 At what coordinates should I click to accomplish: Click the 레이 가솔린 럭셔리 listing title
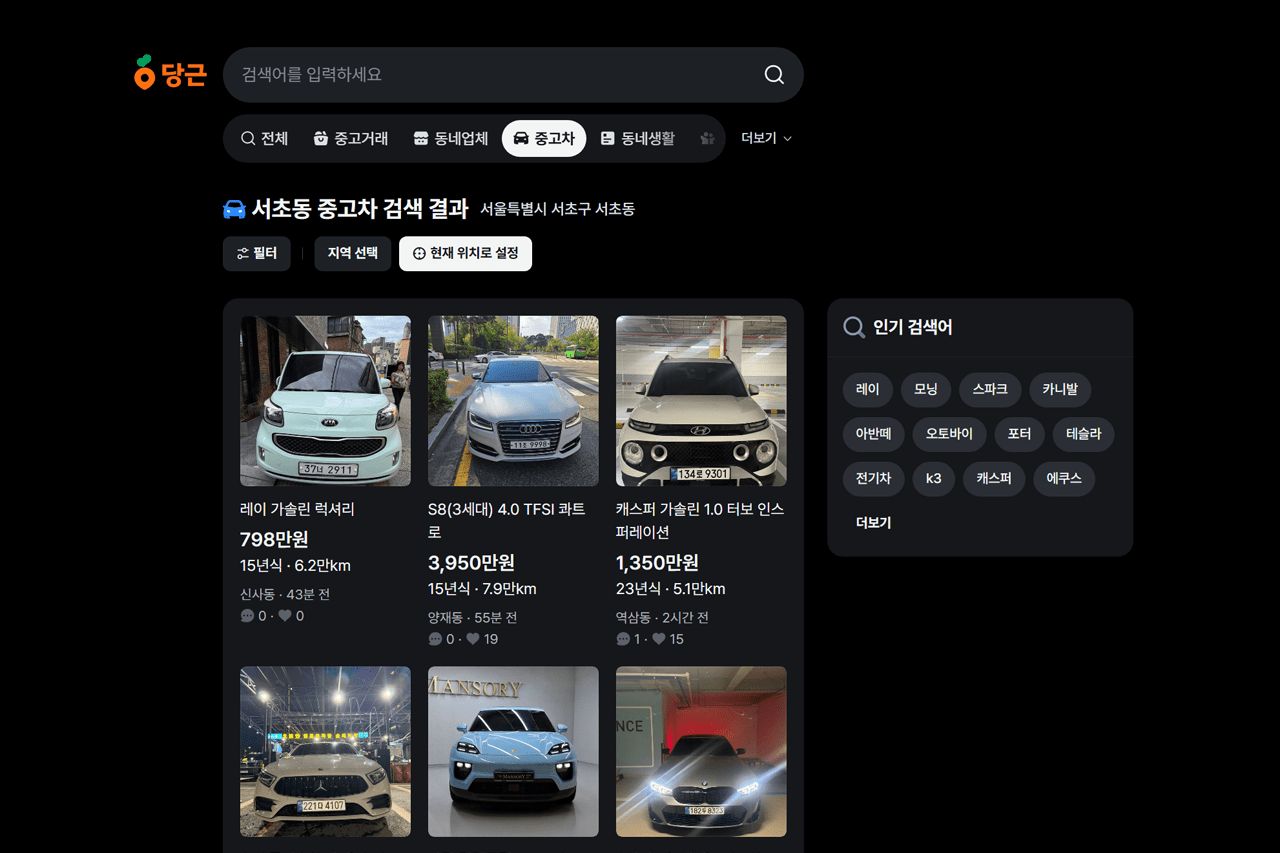tap(297, 509)
